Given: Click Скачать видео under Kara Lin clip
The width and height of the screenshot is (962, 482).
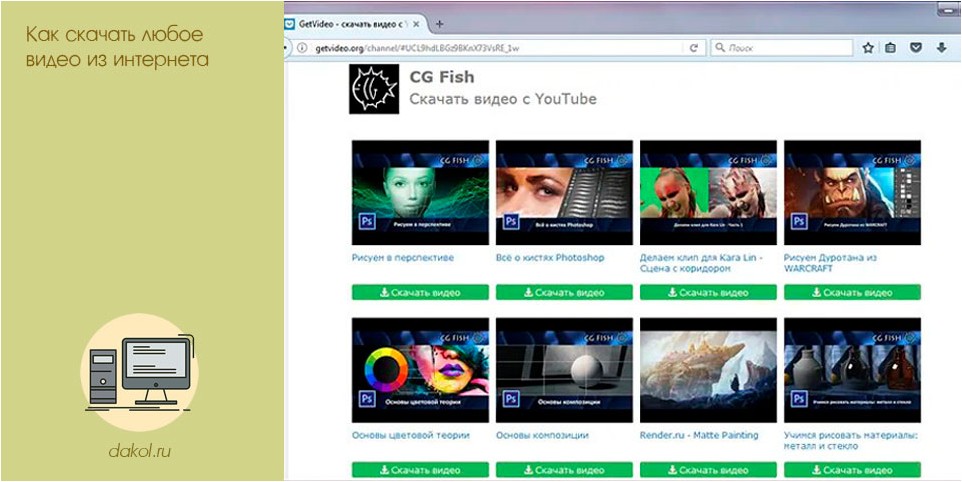Looking at the screenshot, I should point(708,293).
